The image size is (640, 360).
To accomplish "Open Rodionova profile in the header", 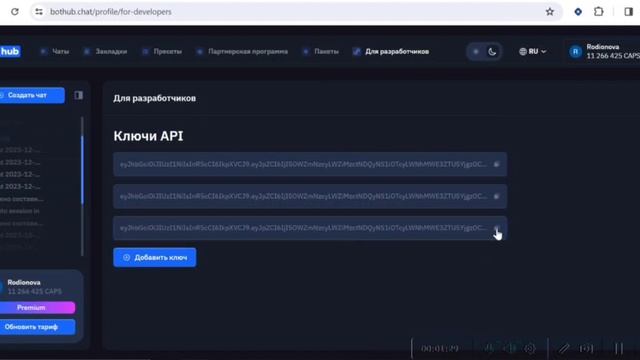I will click(x=605, y=51).
